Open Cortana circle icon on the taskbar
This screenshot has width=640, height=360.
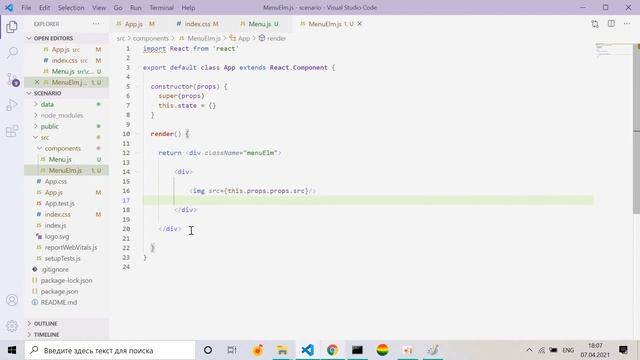(208, 350)
